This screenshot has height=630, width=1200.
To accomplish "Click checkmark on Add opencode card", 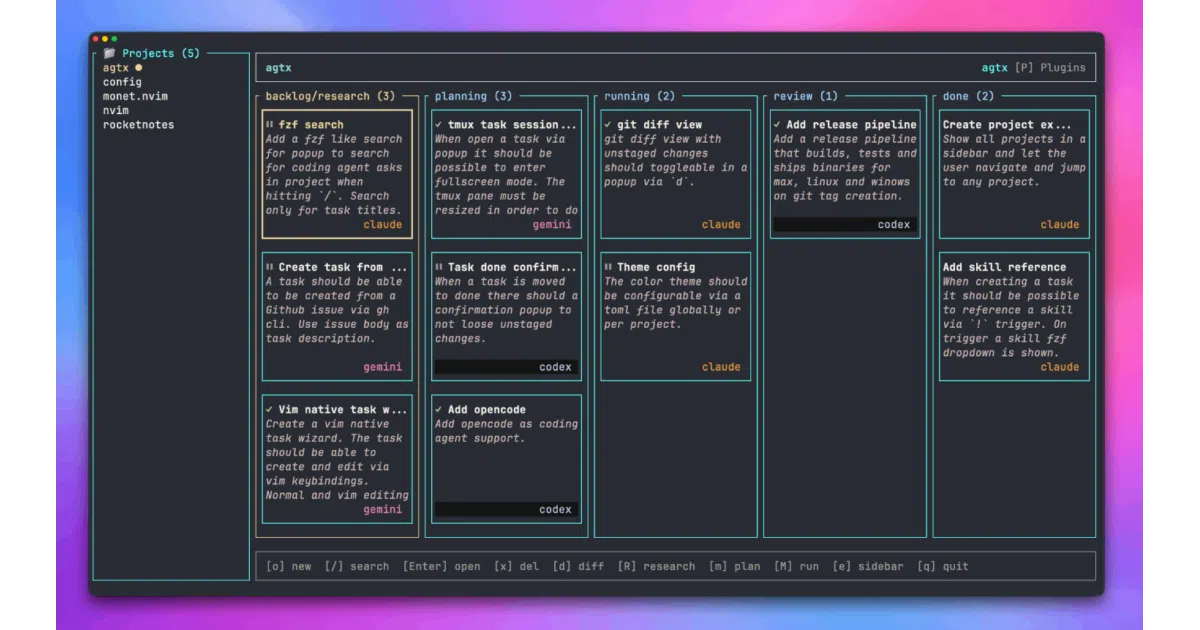I will pos(439,410).
